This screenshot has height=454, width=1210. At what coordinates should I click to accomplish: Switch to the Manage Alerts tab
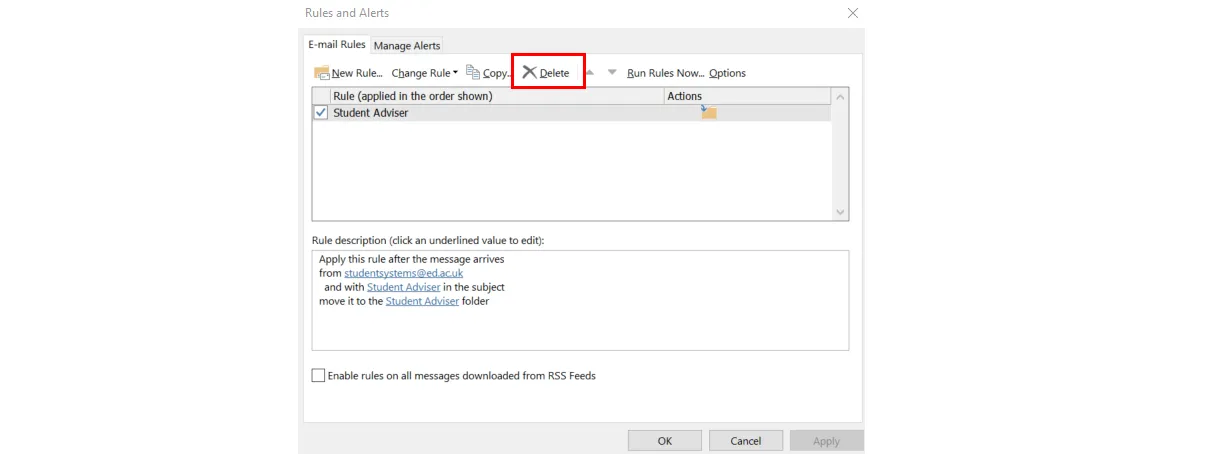(x=407, y=45)
